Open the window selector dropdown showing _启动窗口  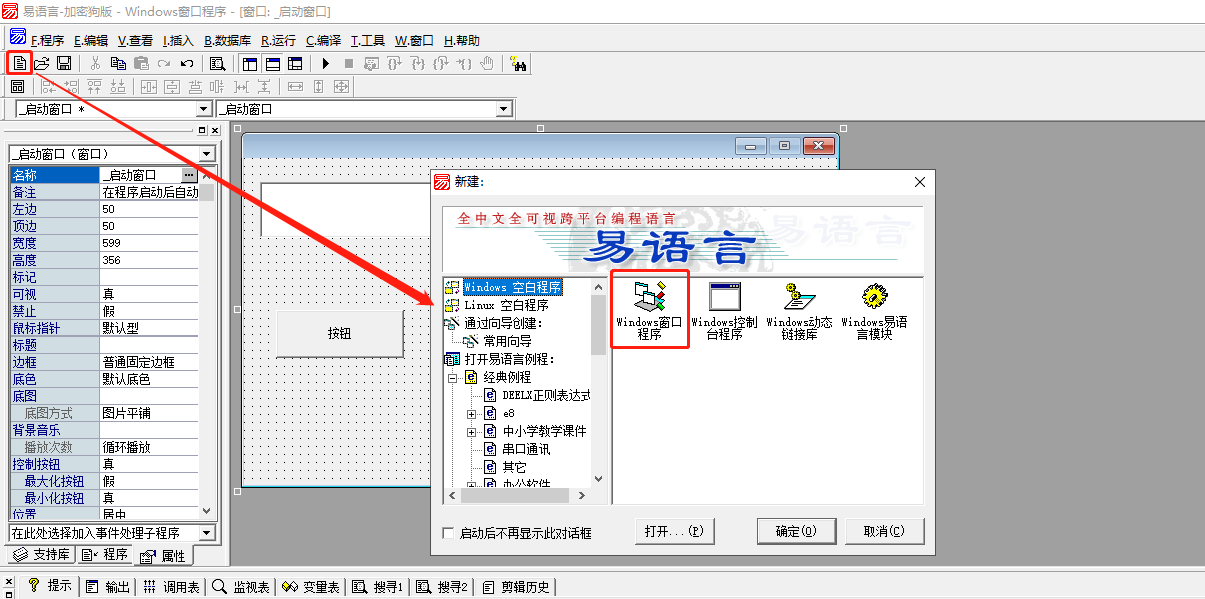(505, 108)
